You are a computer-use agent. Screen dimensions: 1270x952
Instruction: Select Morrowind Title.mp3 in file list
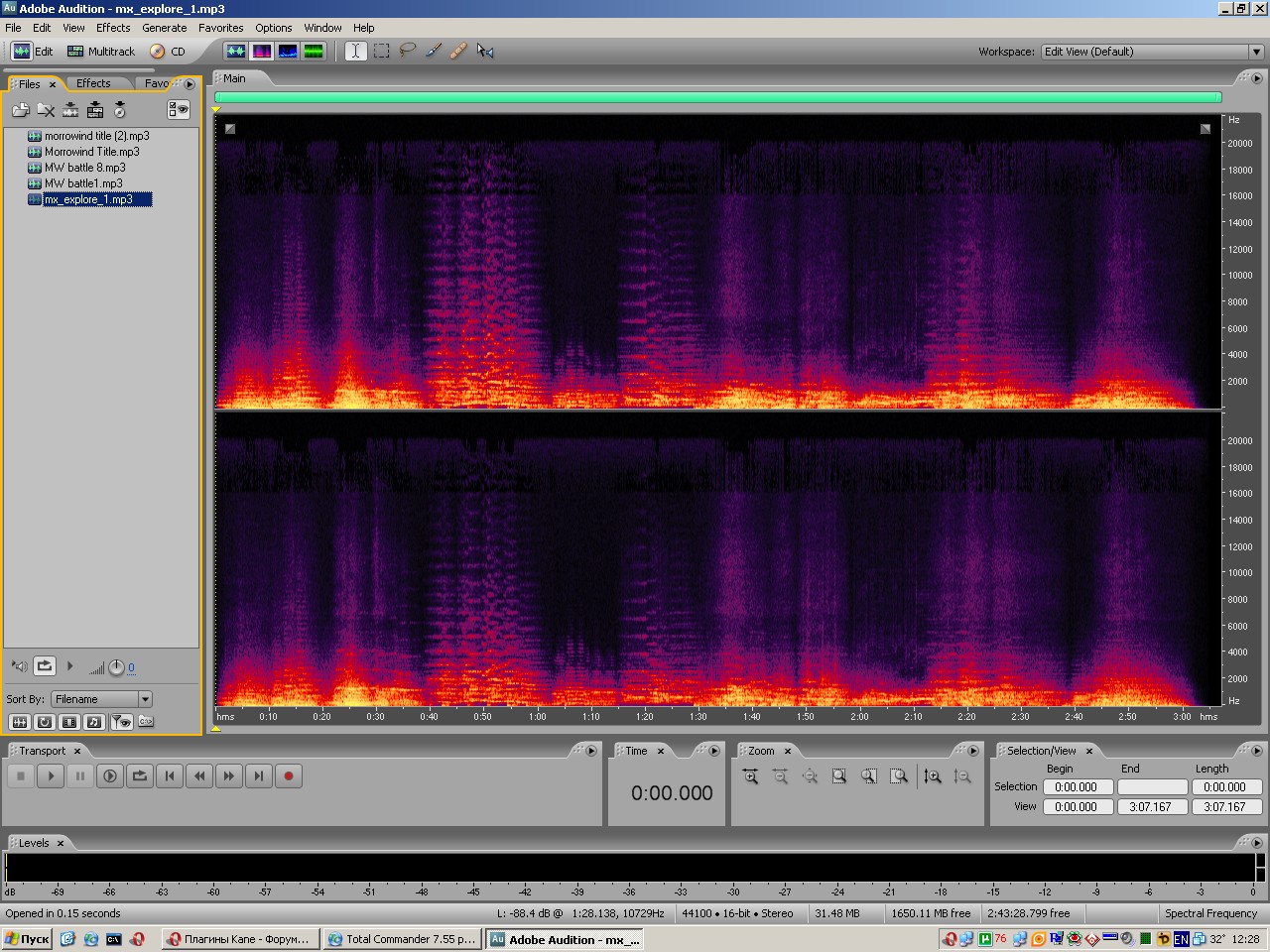[91, 152]
